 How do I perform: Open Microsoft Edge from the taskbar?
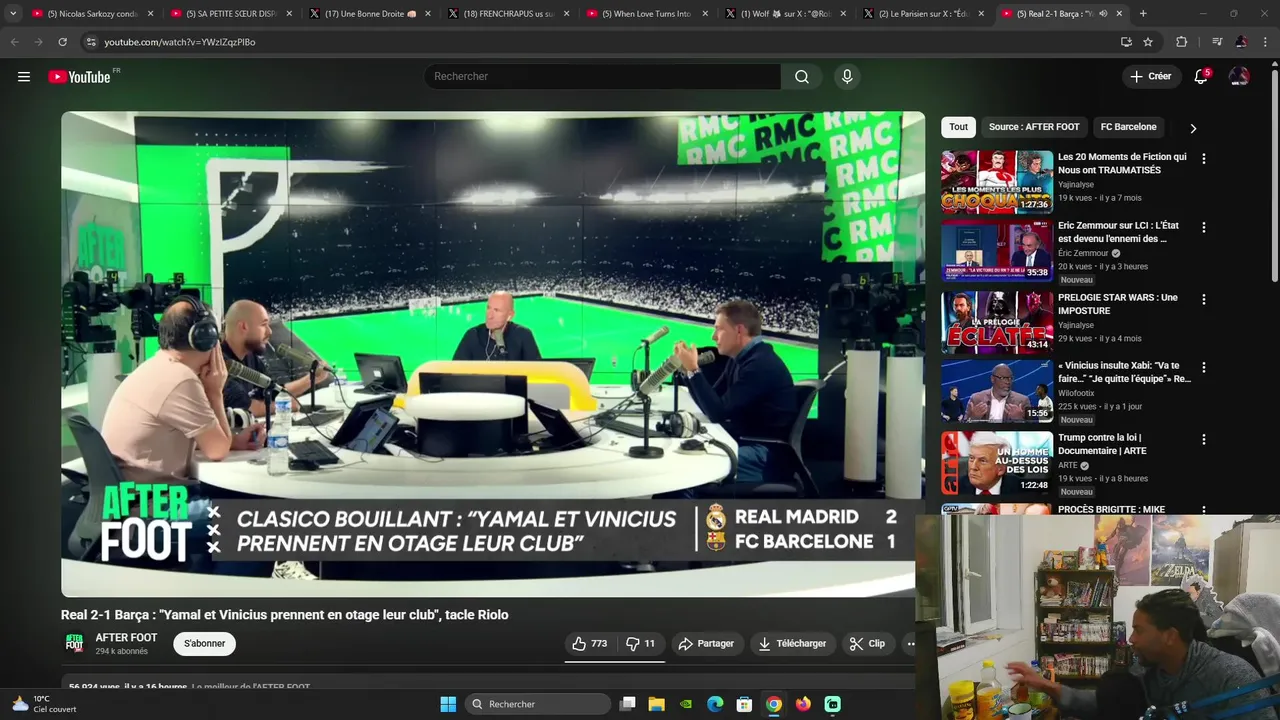(715, 704)
